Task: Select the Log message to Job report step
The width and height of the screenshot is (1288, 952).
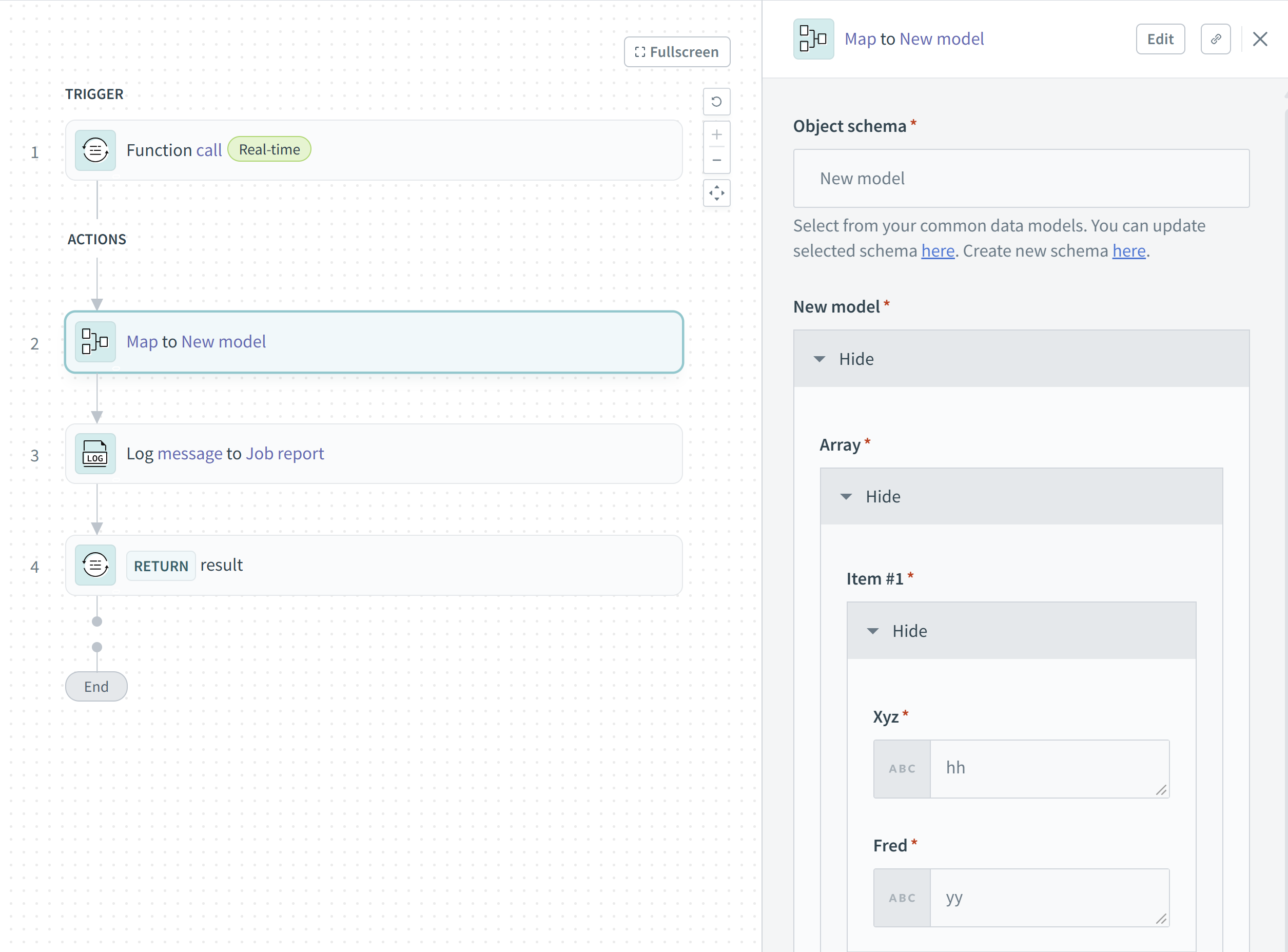Action: (374, 454)
